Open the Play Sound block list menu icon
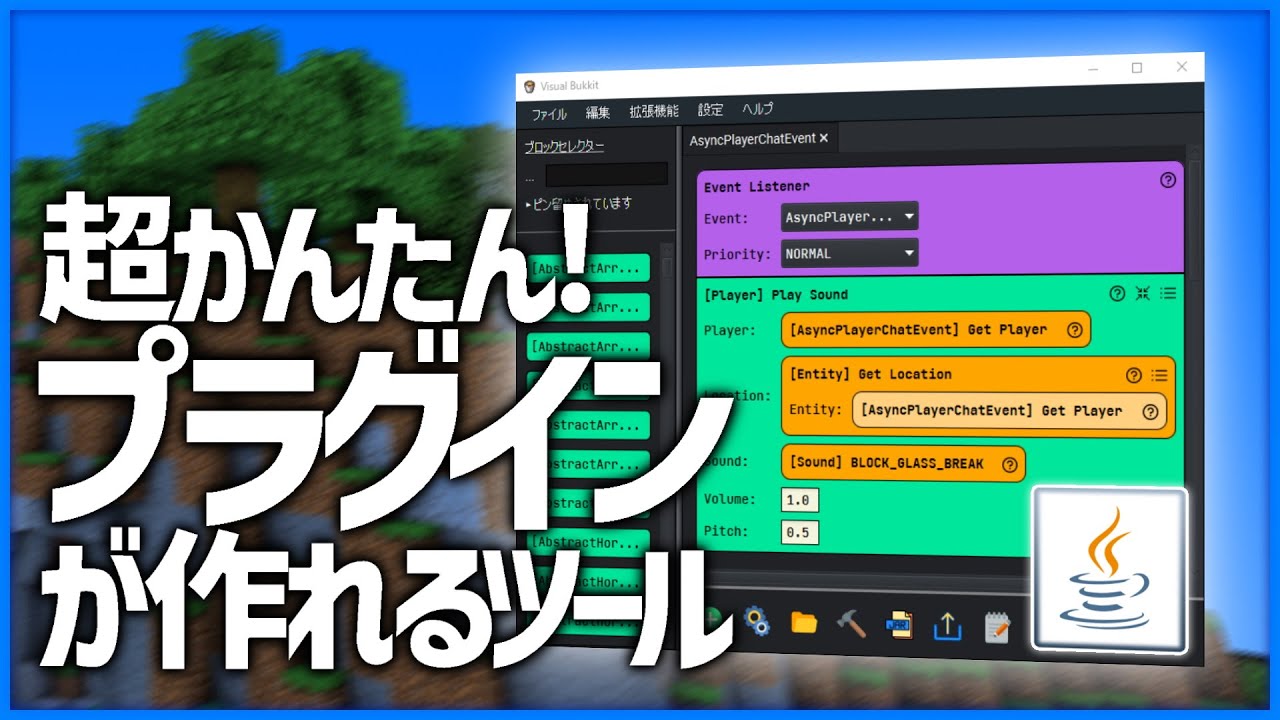This screenshot has height=720, width=1280. pyautogui.click(x=1168, y=294)
